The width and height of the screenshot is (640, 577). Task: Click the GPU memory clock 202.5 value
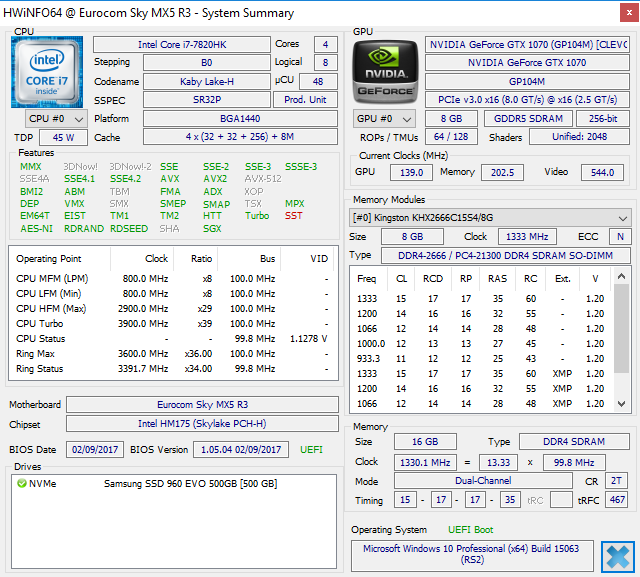(x=502, y=173)
